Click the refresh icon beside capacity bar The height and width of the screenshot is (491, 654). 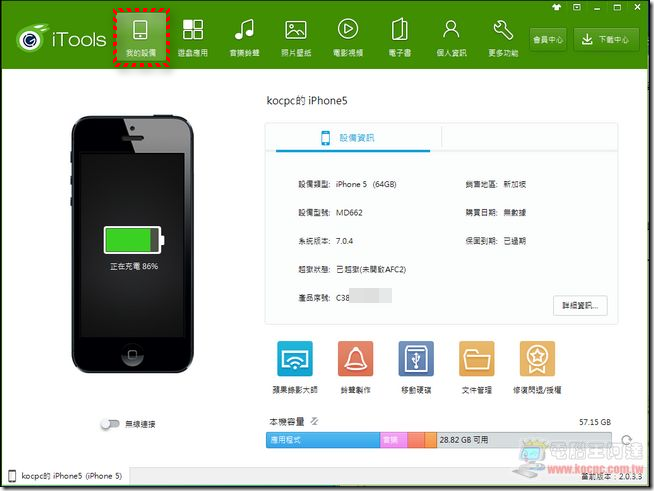(x=626, y=440)
